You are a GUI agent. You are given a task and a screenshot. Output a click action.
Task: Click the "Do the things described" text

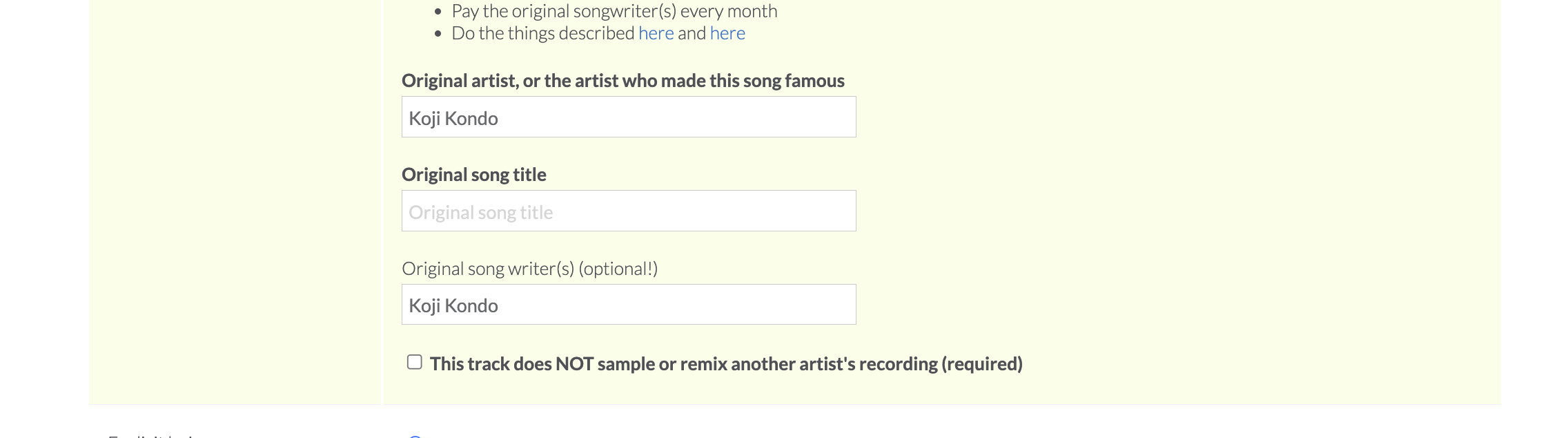coord(542,33)
